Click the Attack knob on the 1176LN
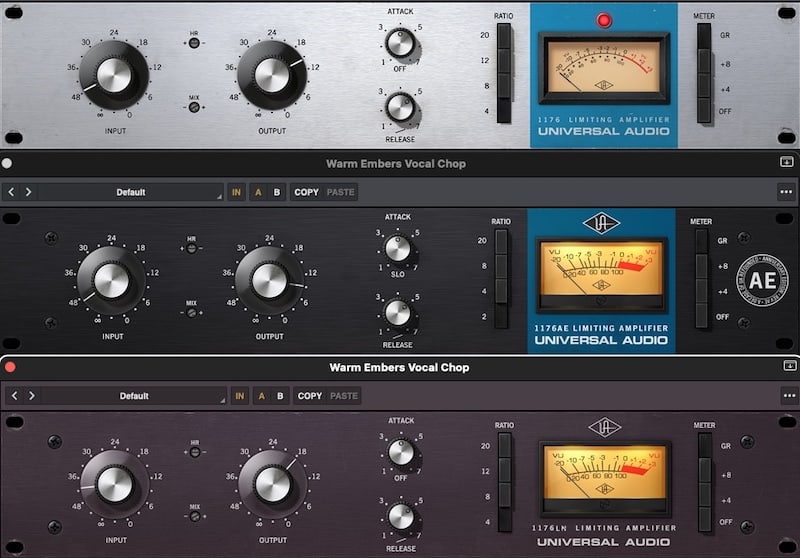This screenshot has height=558, width=800. coord(401,452)
